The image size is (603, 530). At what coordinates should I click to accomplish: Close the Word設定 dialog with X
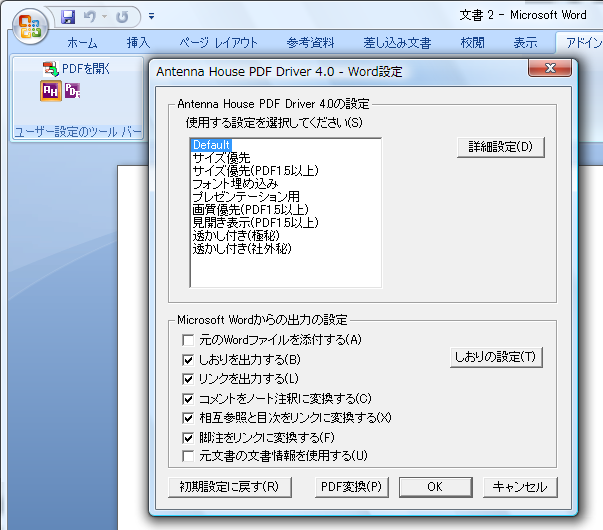click(550, 68)
